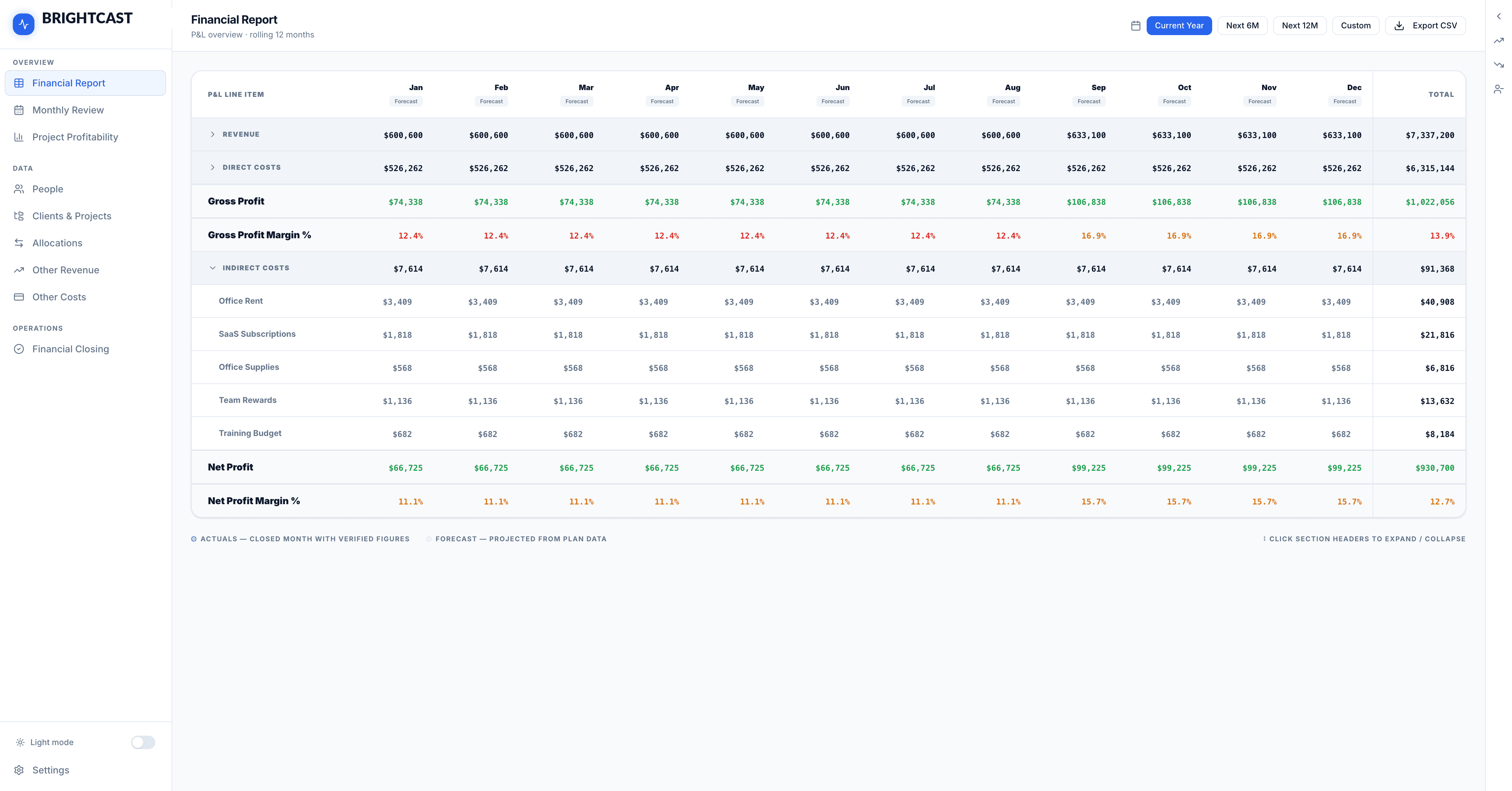Image resolution: width=1512 pixels, height=791 pixels.
Task: Click the Allocations arrows icon
Action: point(19,243)
